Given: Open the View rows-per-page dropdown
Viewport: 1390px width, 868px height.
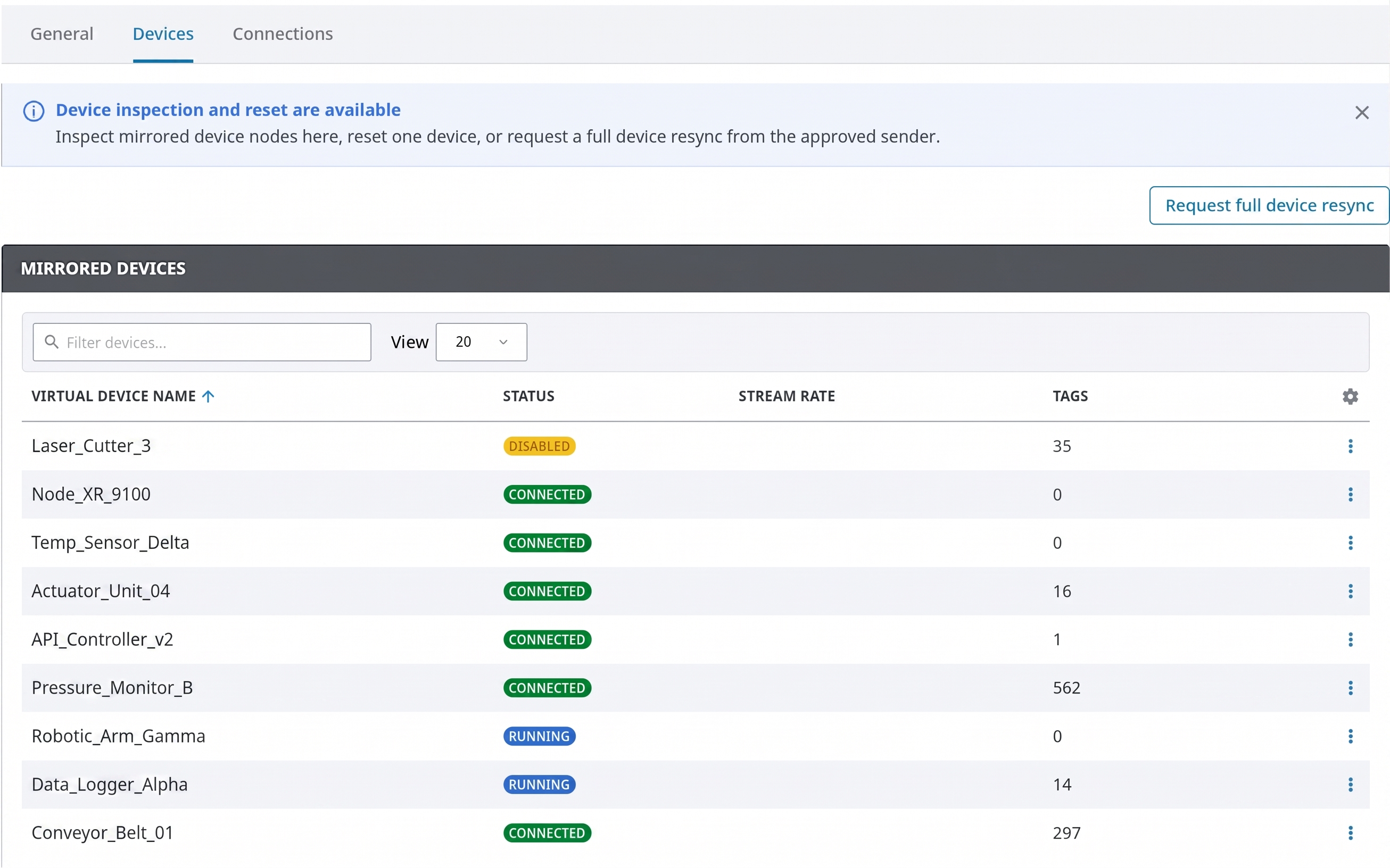Looking at the screenshot, I should coord(481,342).
